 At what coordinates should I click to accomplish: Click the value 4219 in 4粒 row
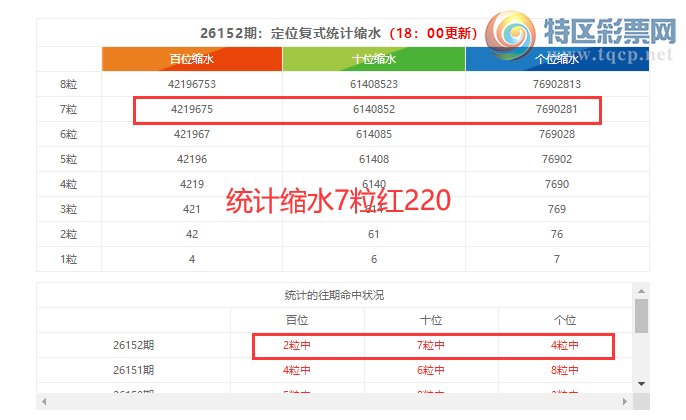192,184
